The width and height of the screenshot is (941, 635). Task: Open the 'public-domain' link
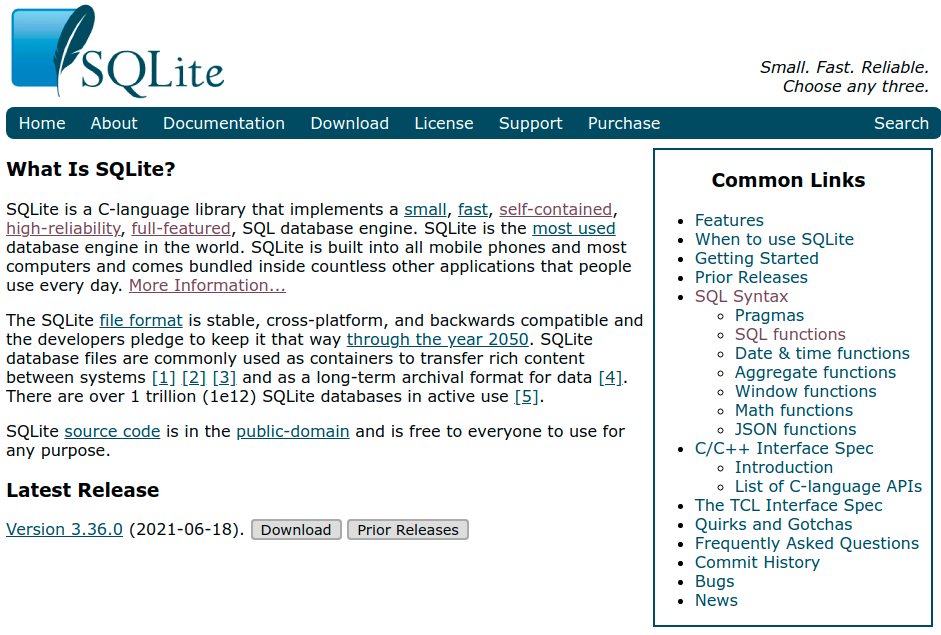click(x=293, y=432)
